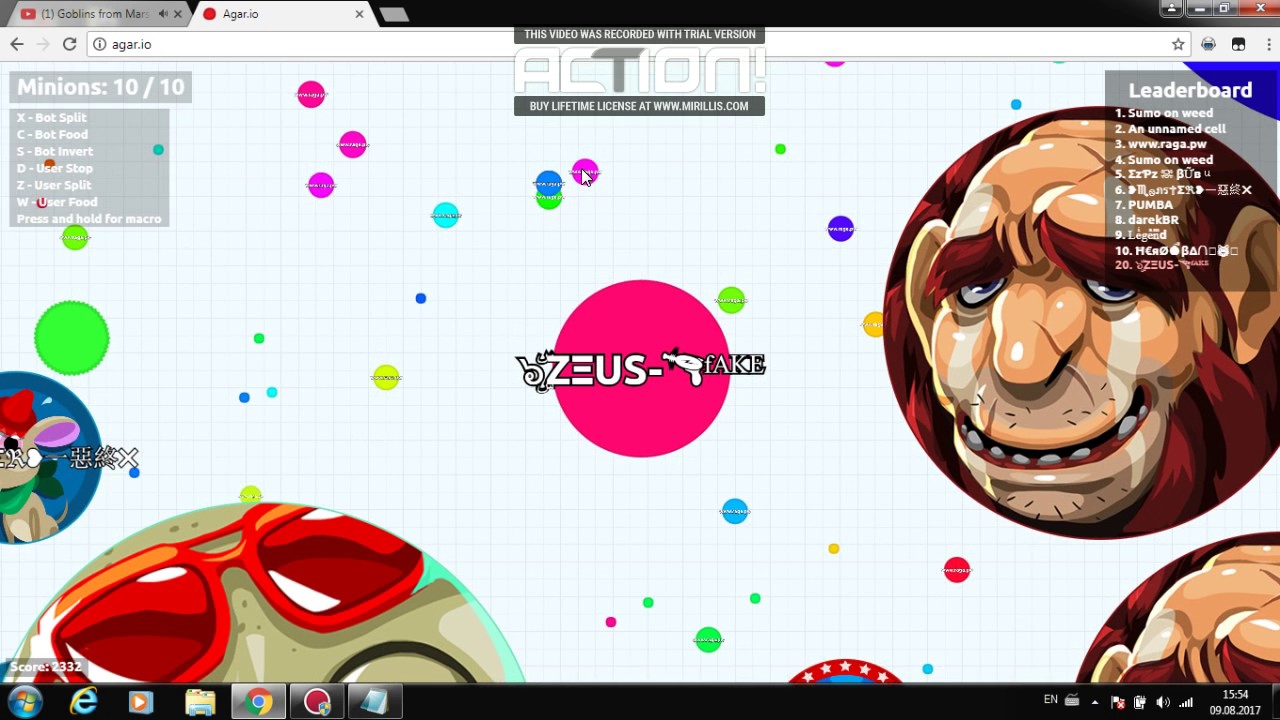This screenshot has height=720, width=1280.
Task: Click the pink ZEUS-FAKE player cell
Action: (x=641, y=368)
